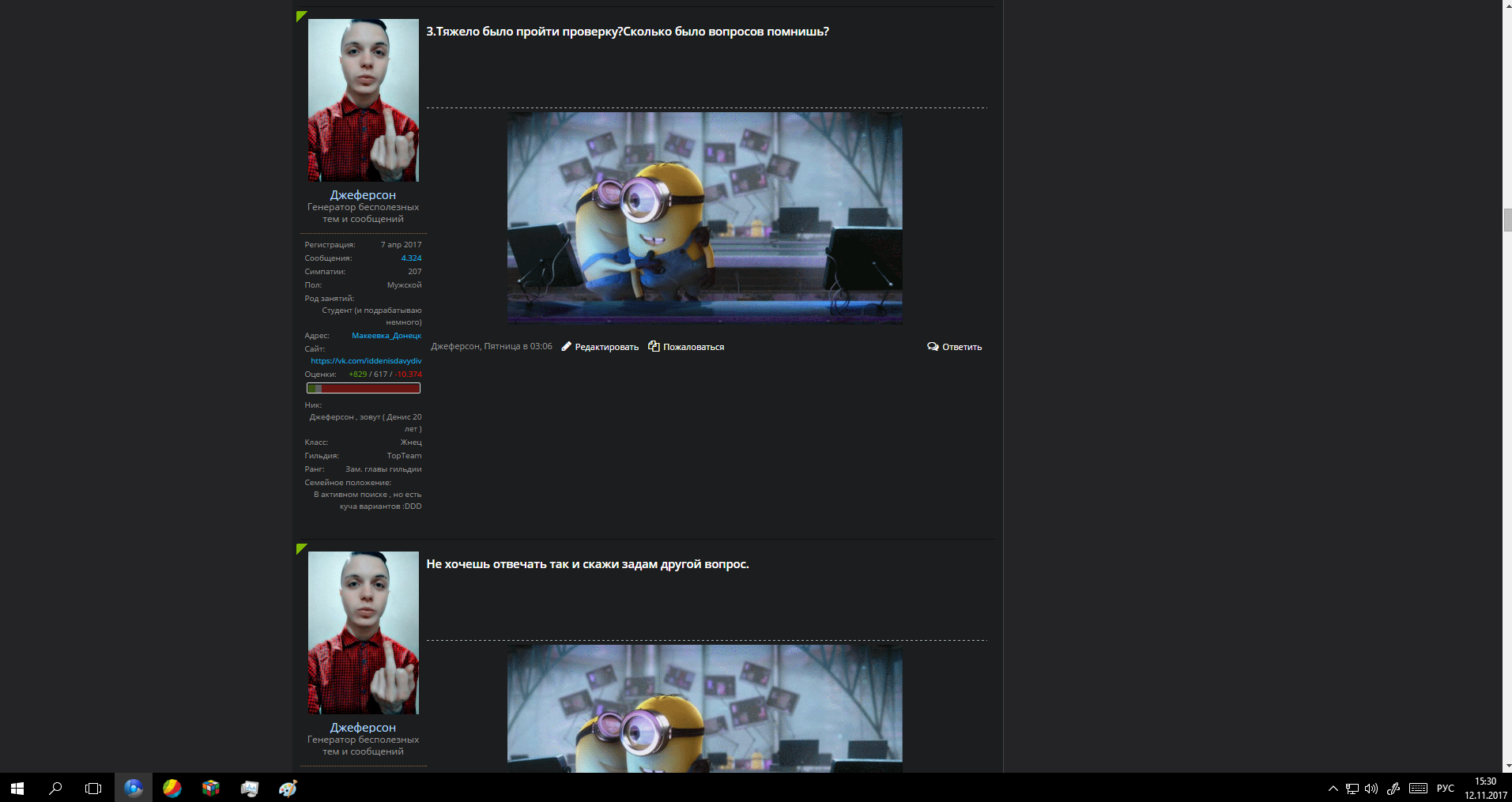Click scrollbar down arrow at page bottom

[x=1507, y=766]
